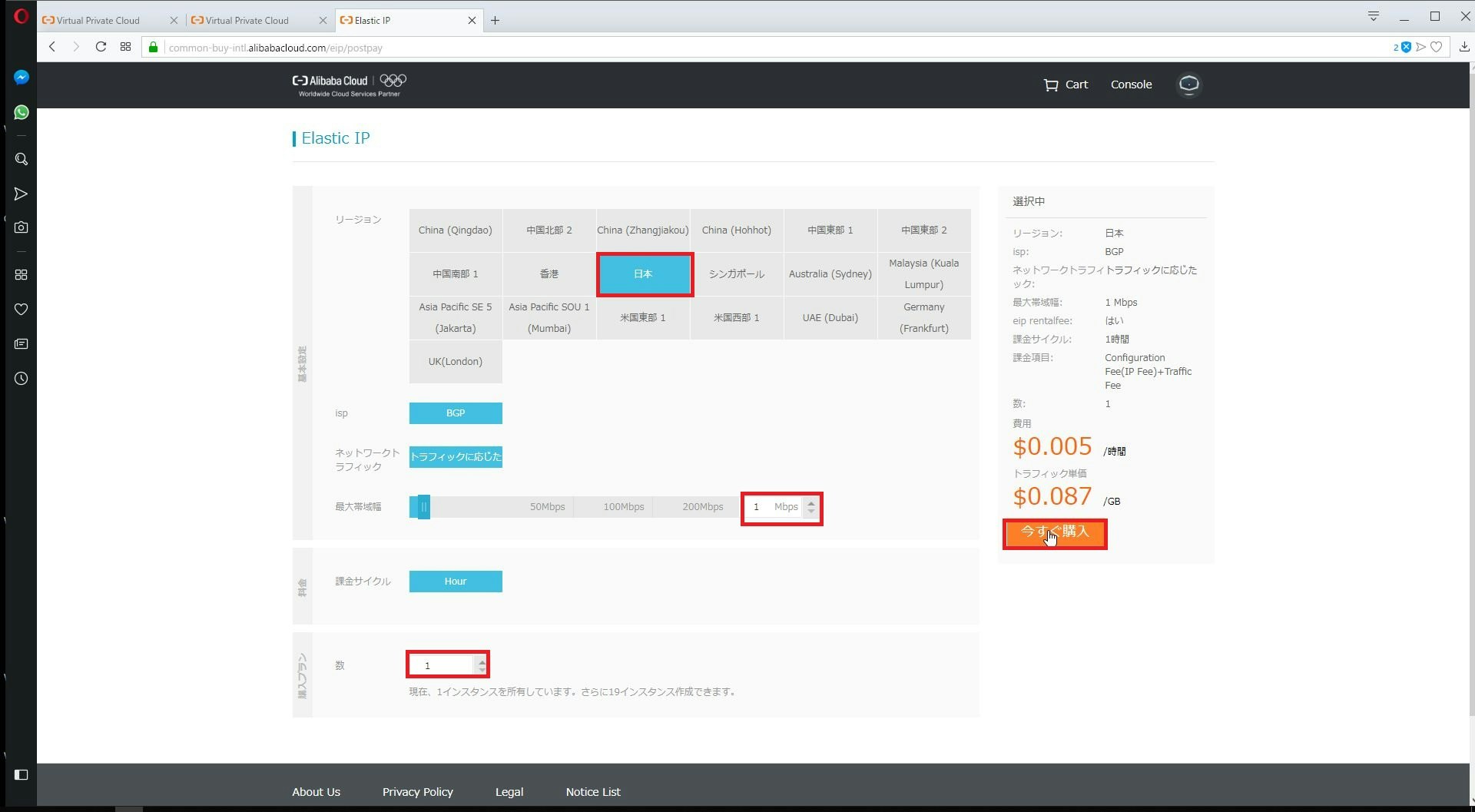Screen dimensions: 1475x812
Task: Switch to first Virtual Private Cloud tab
Action: pyautogui.click(x=98, y=21)
